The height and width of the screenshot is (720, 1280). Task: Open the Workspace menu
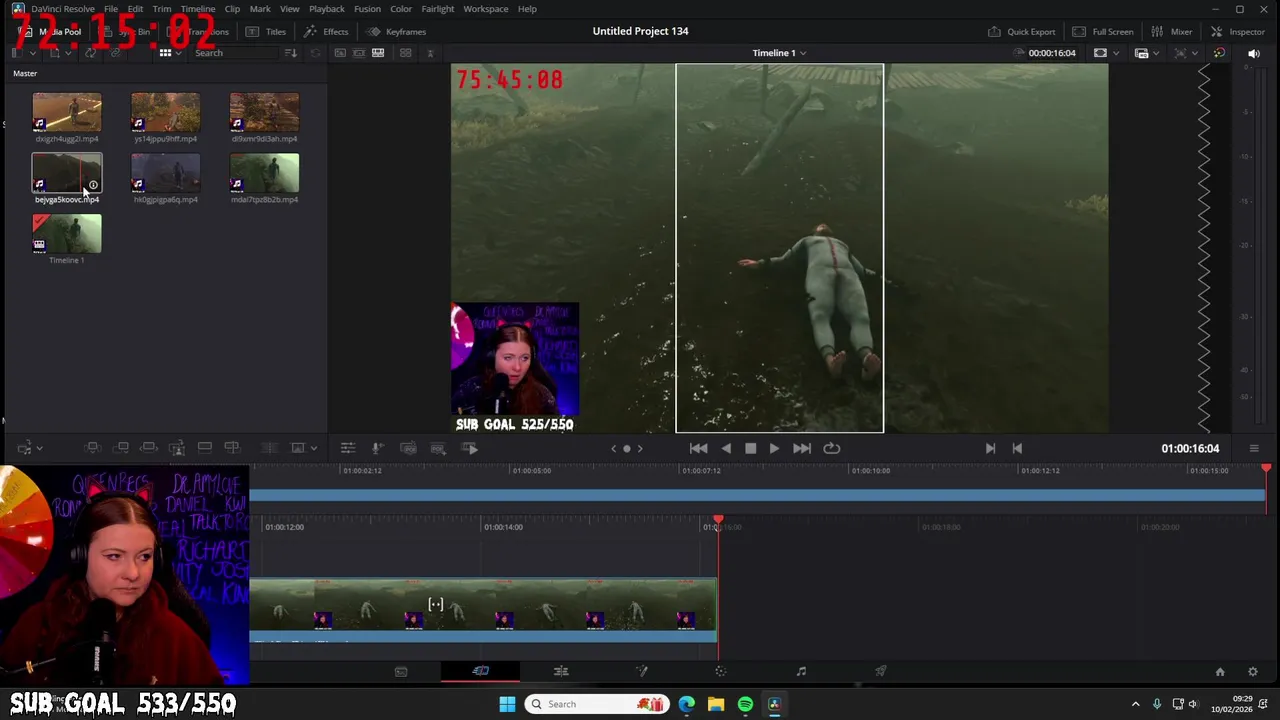(x=485, y=9)
